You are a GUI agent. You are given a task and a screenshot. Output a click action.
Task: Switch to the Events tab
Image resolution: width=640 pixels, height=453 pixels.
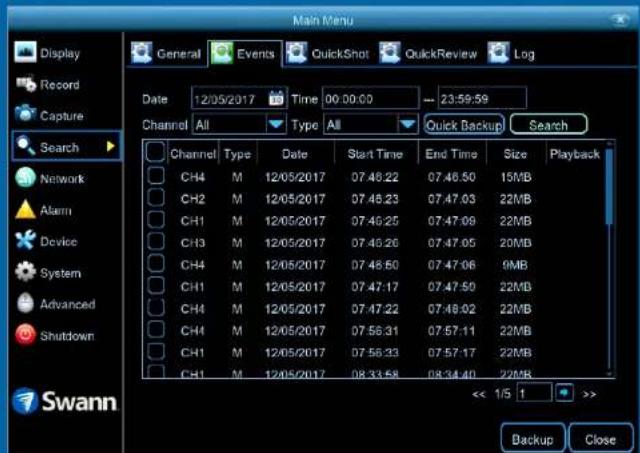point(244,53)
